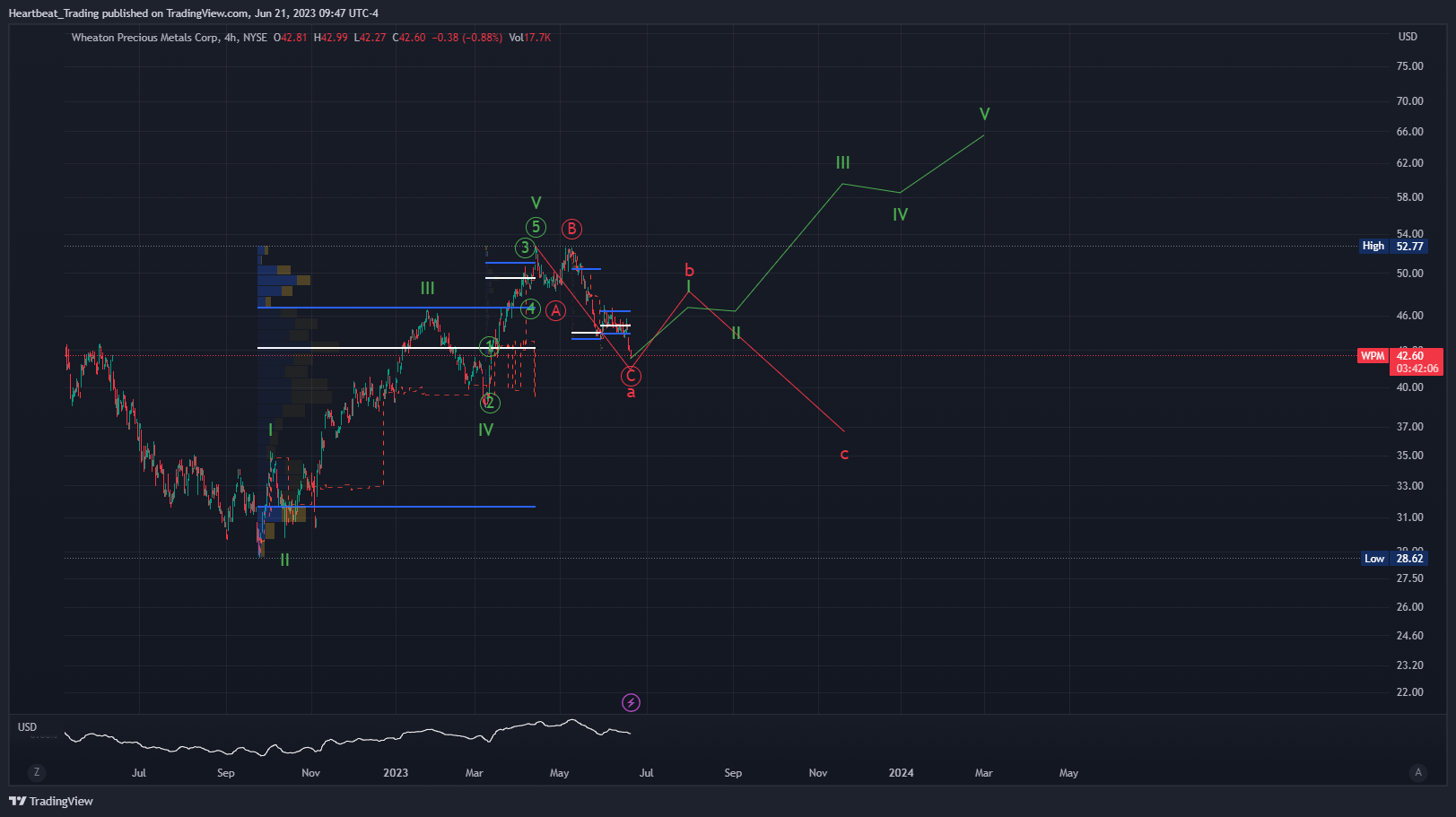The width and height of the screenshot is (1456, 817).
Task: Click the 24.60 price axis label
Action: pyautogui.click(x=1409, y=636)
